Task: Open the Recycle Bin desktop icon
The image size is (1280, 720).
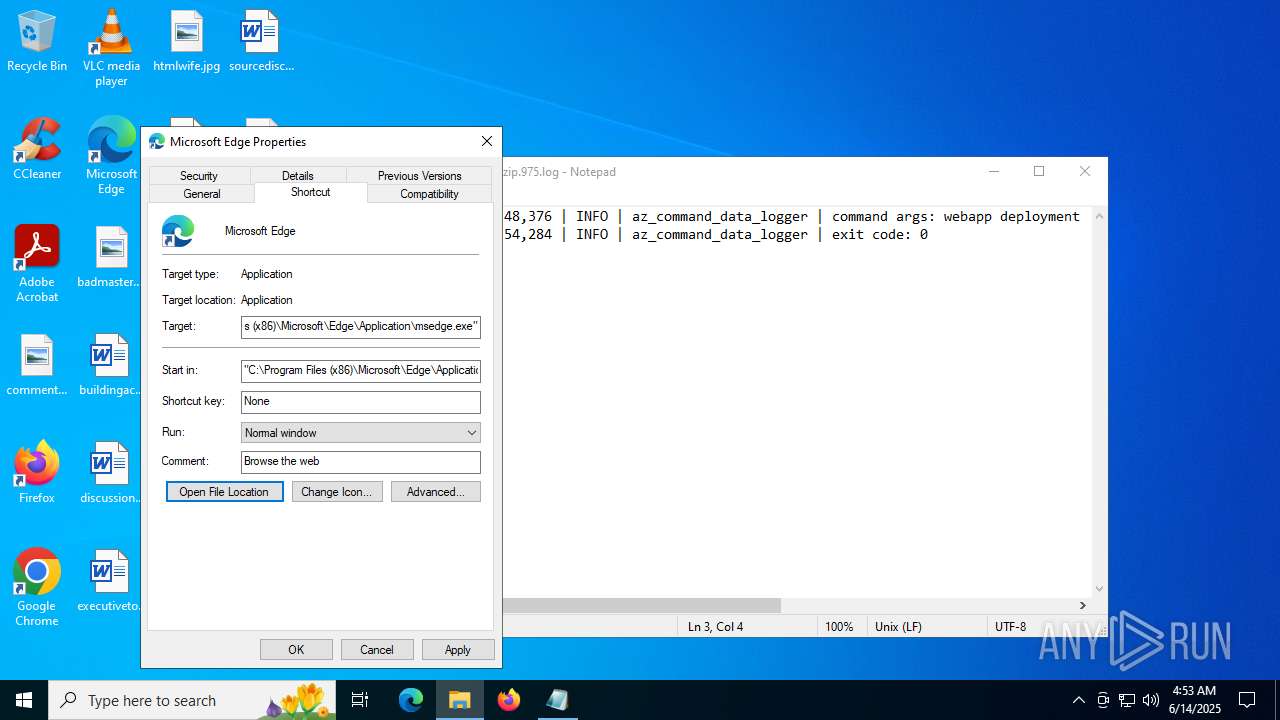Action: [x=37, y=42]
